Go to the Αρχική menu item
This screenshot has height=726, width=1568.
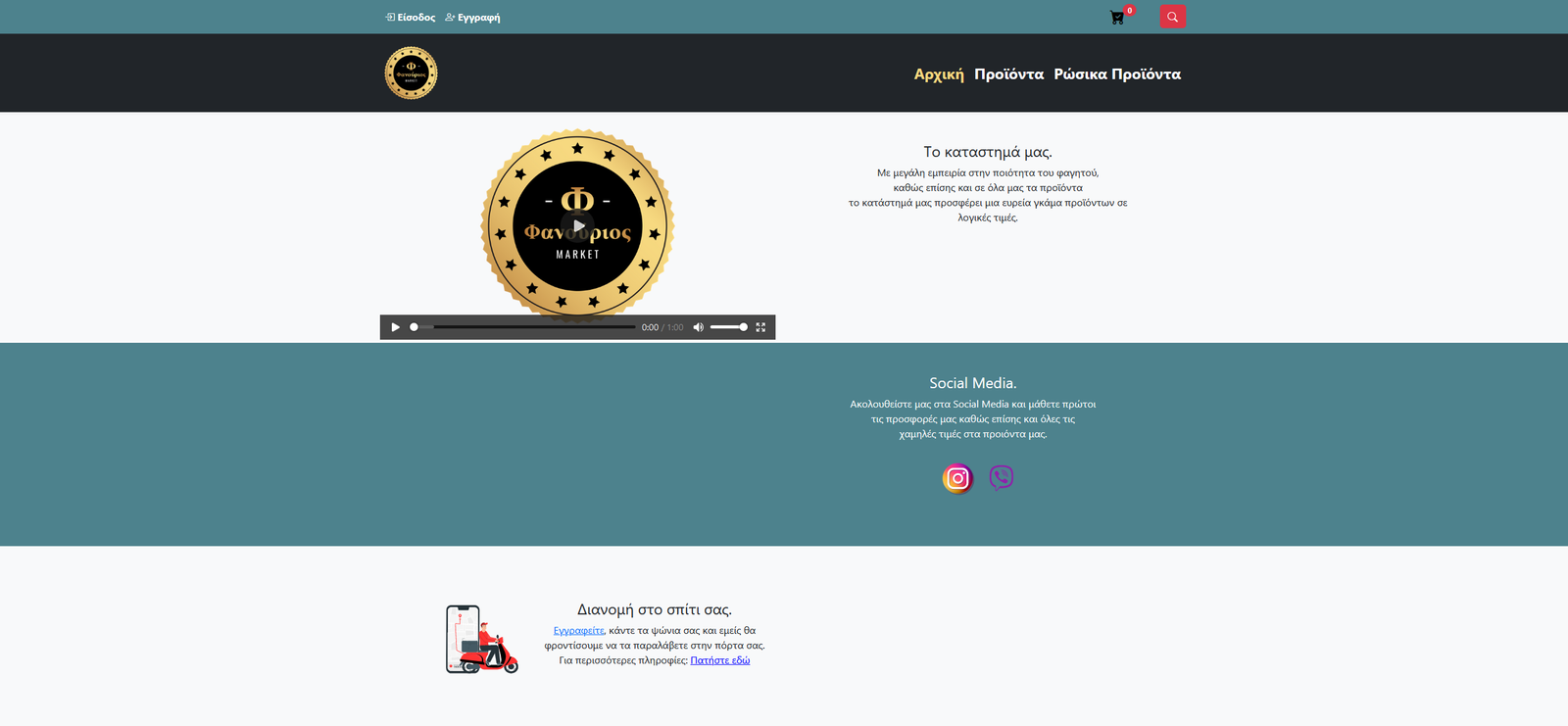click(x=939, y=74)
